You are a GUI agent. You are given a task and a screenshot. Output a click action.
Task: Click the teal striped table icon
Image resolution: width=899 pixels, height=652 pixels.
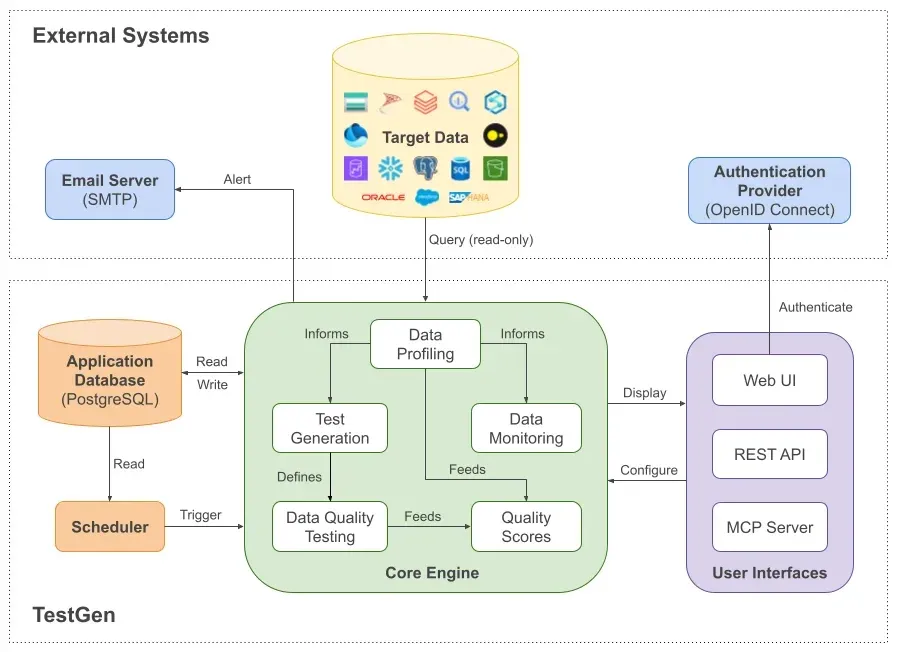(x=355, y=102)
